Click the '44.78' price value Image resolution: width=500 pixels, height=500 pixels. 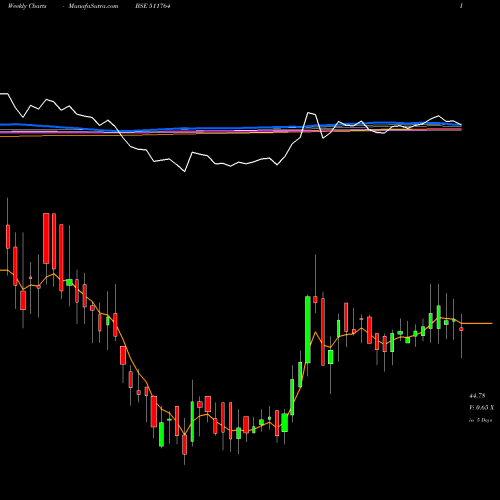coord(477,396)
